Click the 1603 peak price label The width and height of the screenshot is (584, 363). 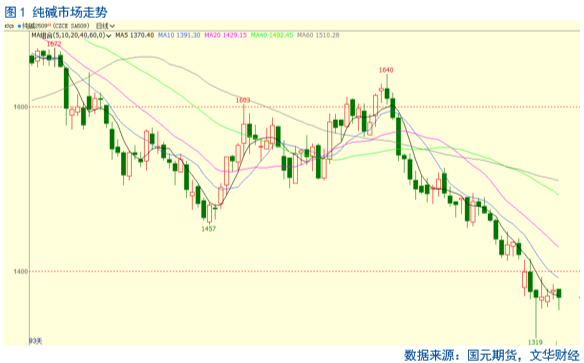[243, 100]
